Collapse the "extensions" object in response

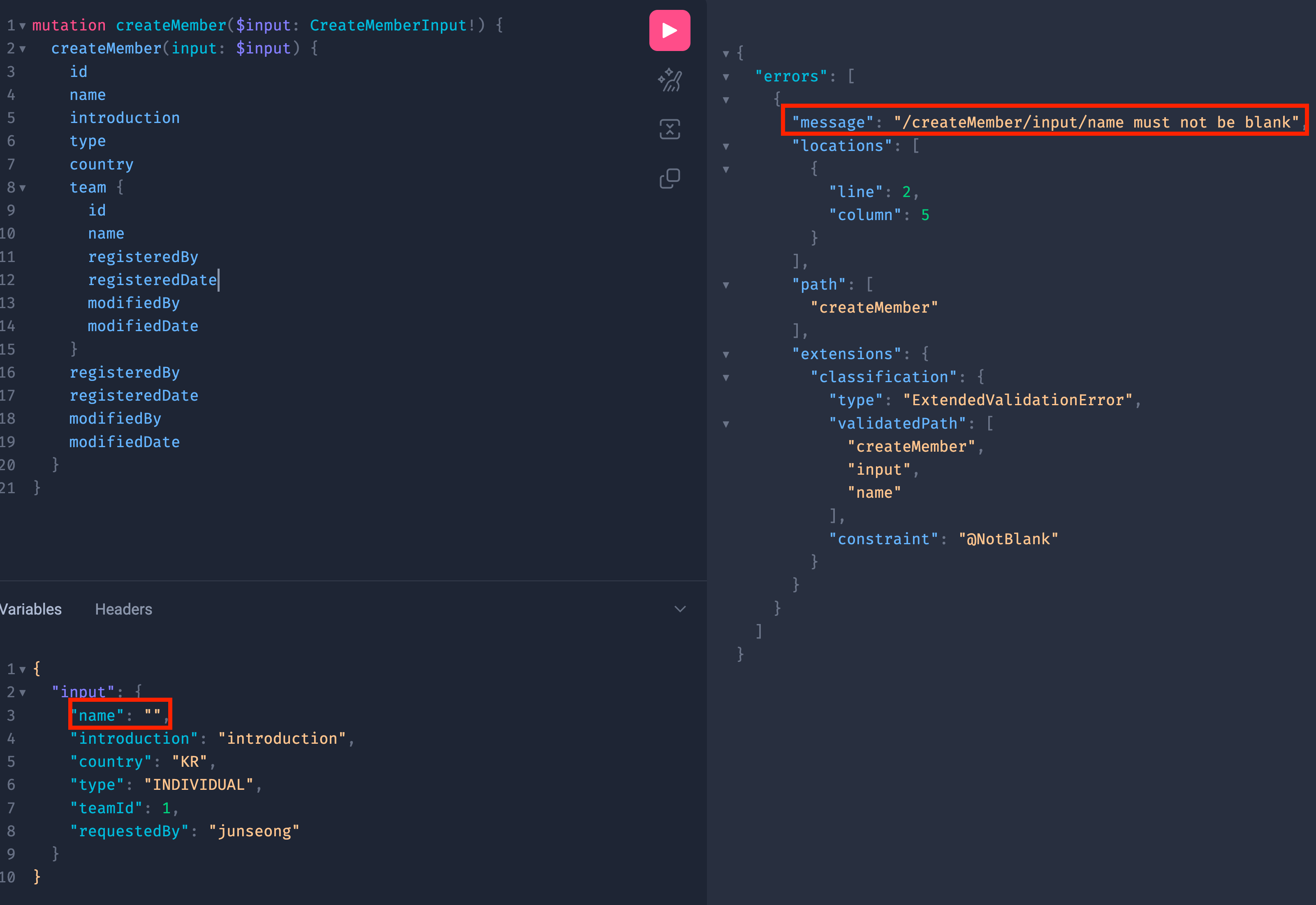click(725, 355)
